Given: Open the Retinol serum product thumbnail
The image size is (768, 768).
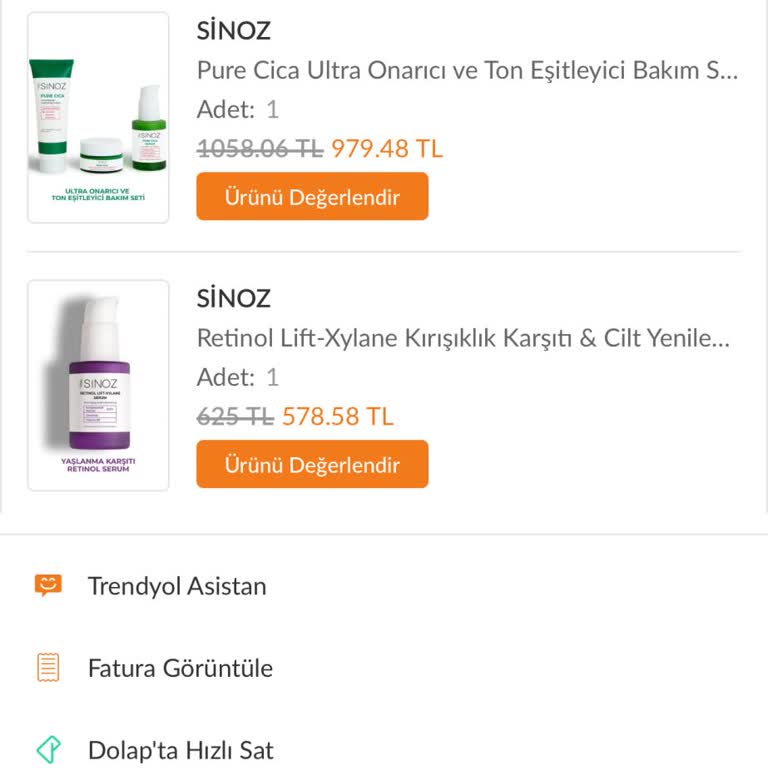Looking at the screenshot, I should (98, 385).
